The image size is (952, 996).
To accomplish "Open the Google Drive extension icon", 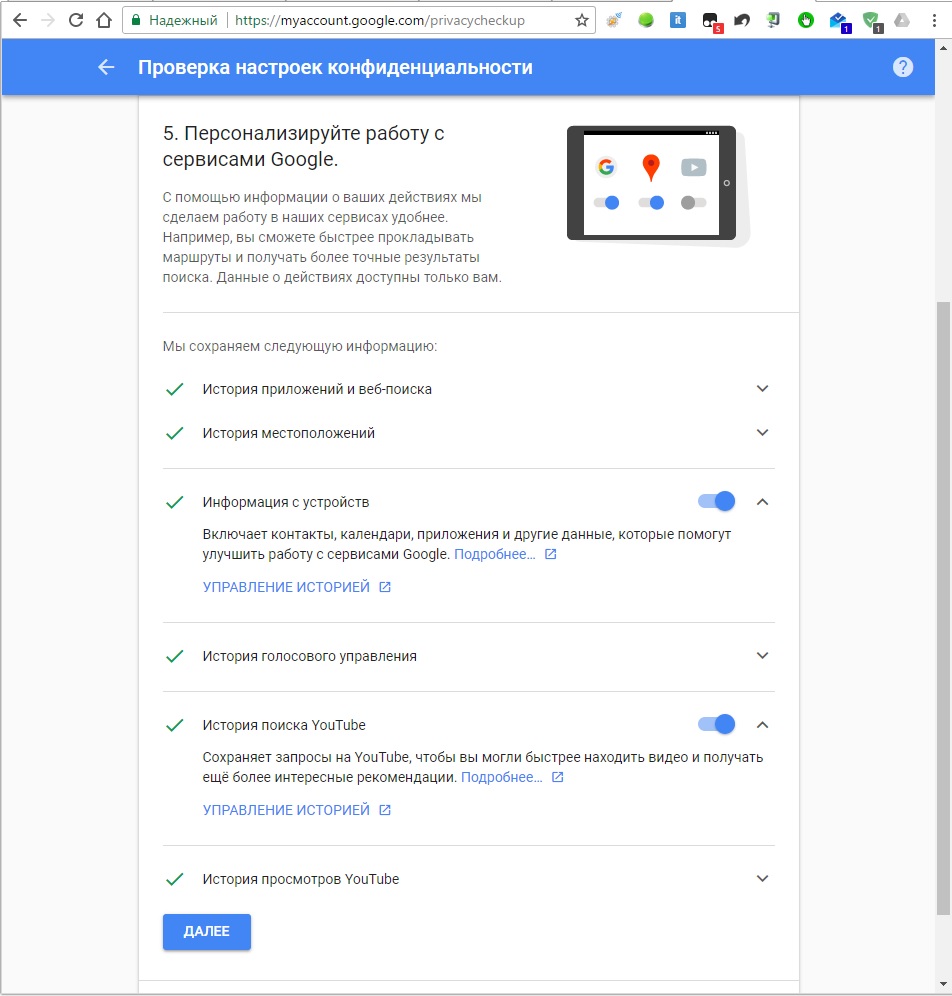I will point(902,20).
